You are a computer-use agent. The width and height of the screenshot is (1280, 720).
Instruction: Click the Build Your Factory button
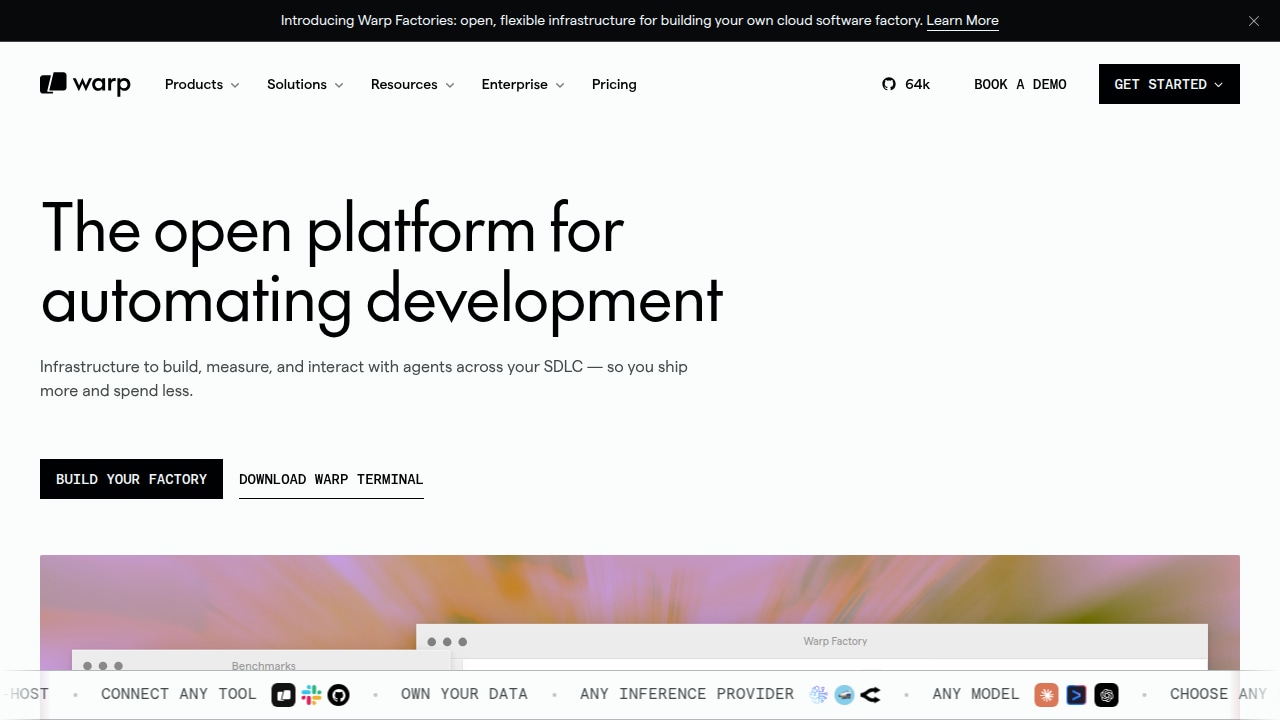(x=131, y=479)
